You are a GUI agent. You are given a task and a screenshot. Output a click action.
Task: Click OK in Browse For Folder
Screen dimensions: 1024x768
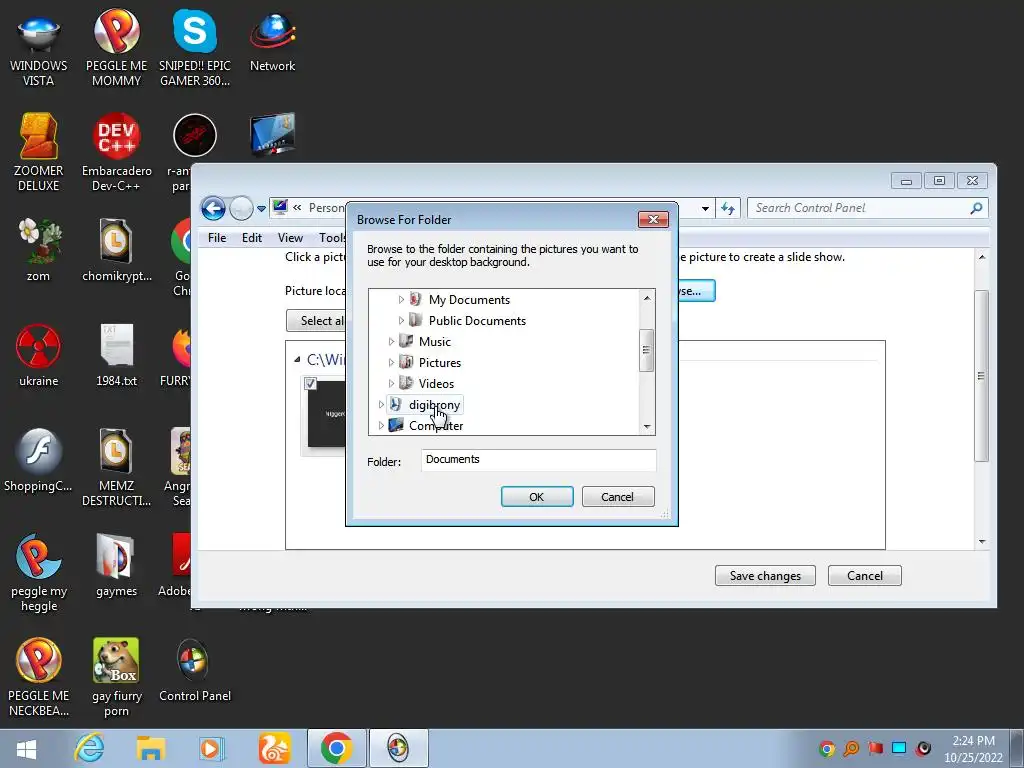[537, 497]
